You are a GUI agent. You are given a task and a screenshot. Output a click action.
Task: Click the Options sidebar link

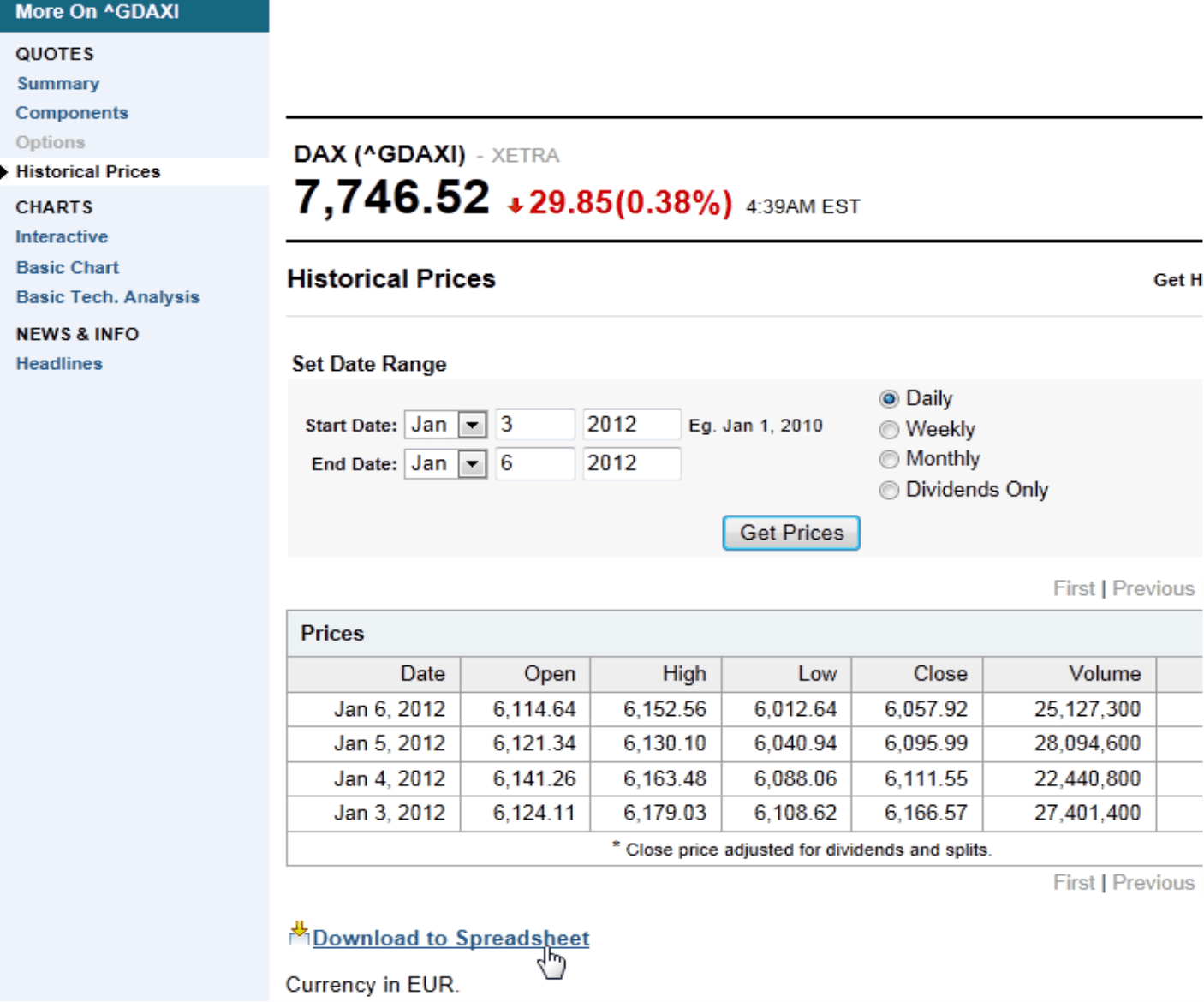(x=51, y=142)
